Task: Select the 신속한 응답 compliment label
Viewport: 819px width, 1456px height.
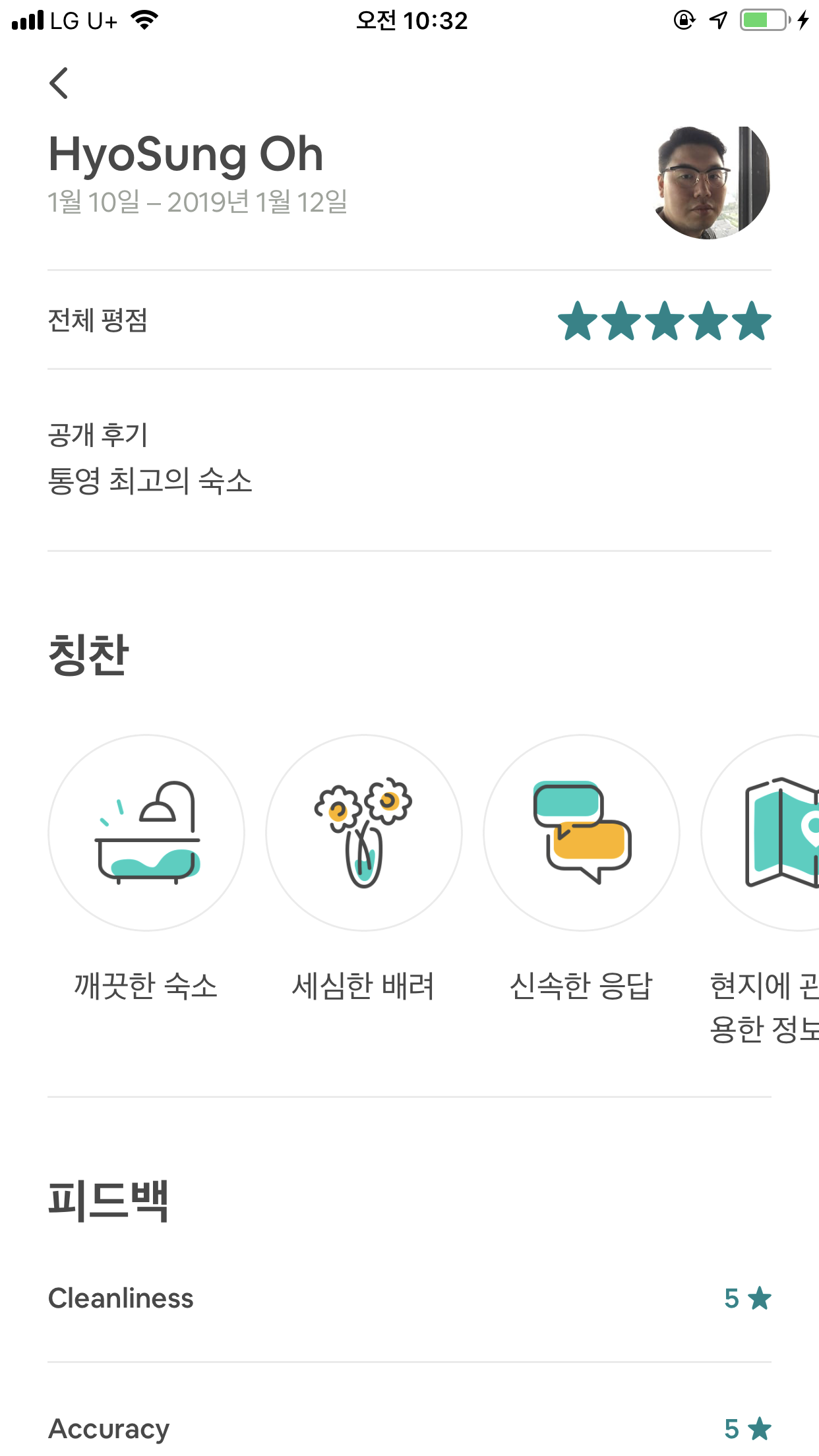Action: (581, 986)
